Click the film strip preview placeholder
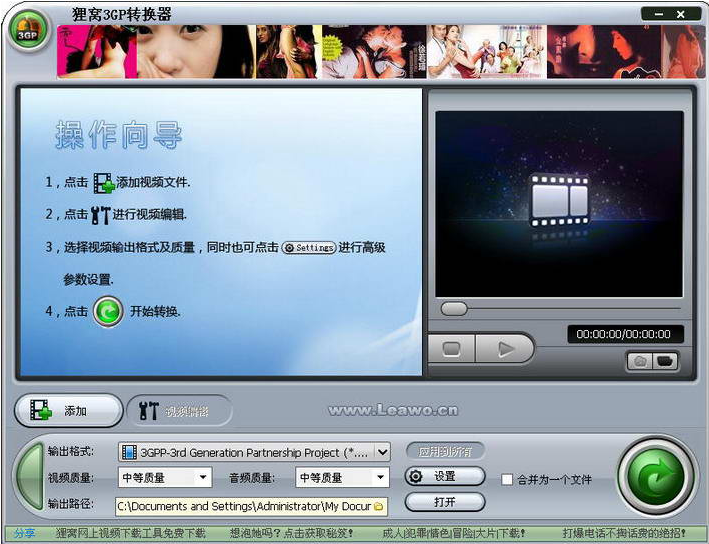Image resolution: width=709 pixels, height=544 pixels. click(x=560, y=200)
